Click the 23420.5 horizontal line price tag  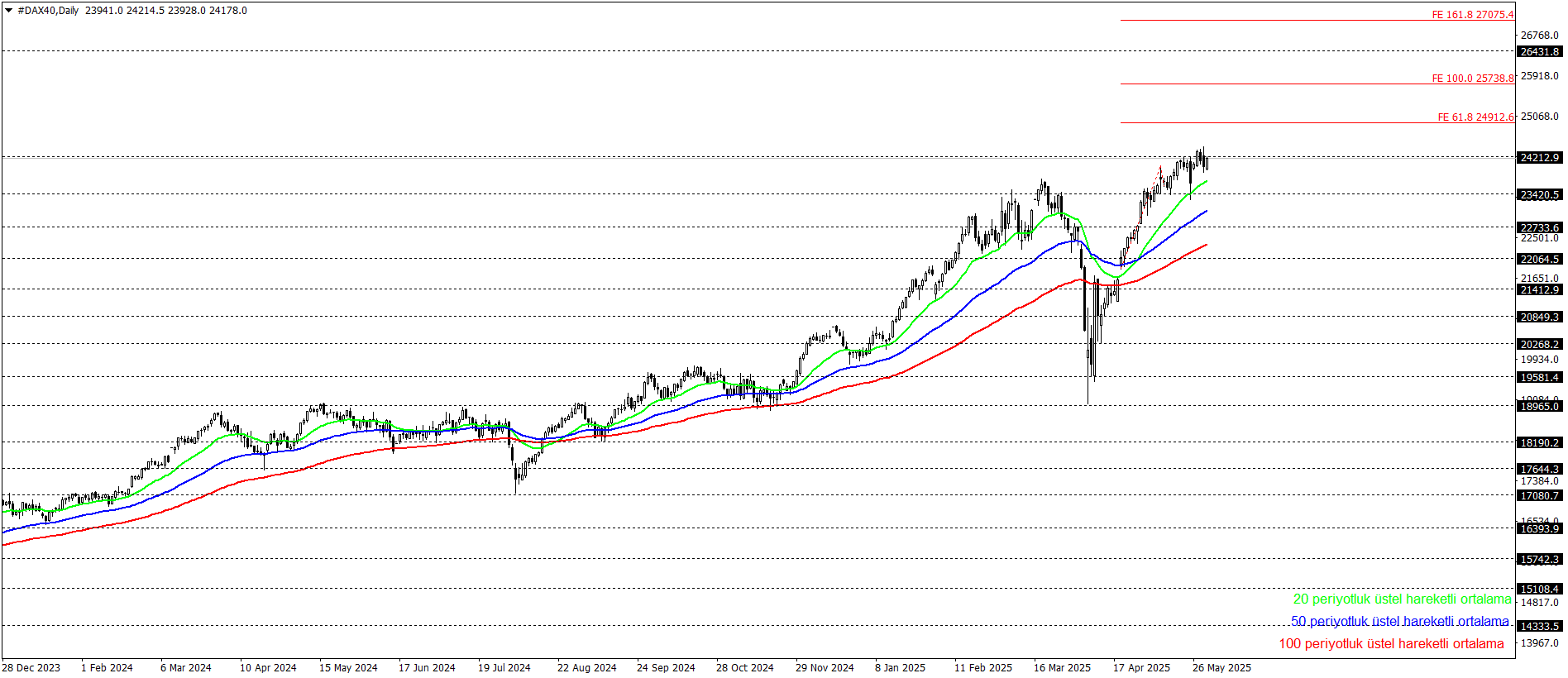coord(1540,195)
